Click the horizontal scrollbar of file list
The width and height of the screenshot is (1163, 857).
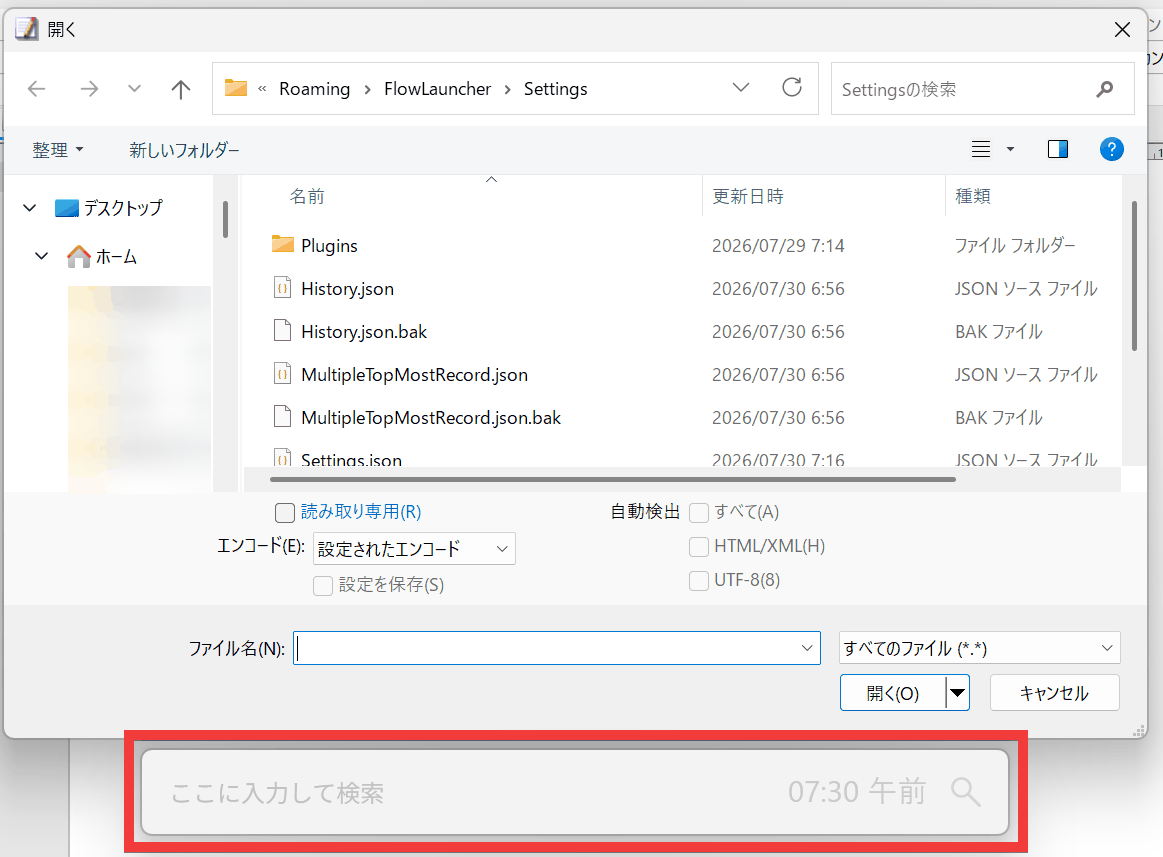(x=613, y=479)
